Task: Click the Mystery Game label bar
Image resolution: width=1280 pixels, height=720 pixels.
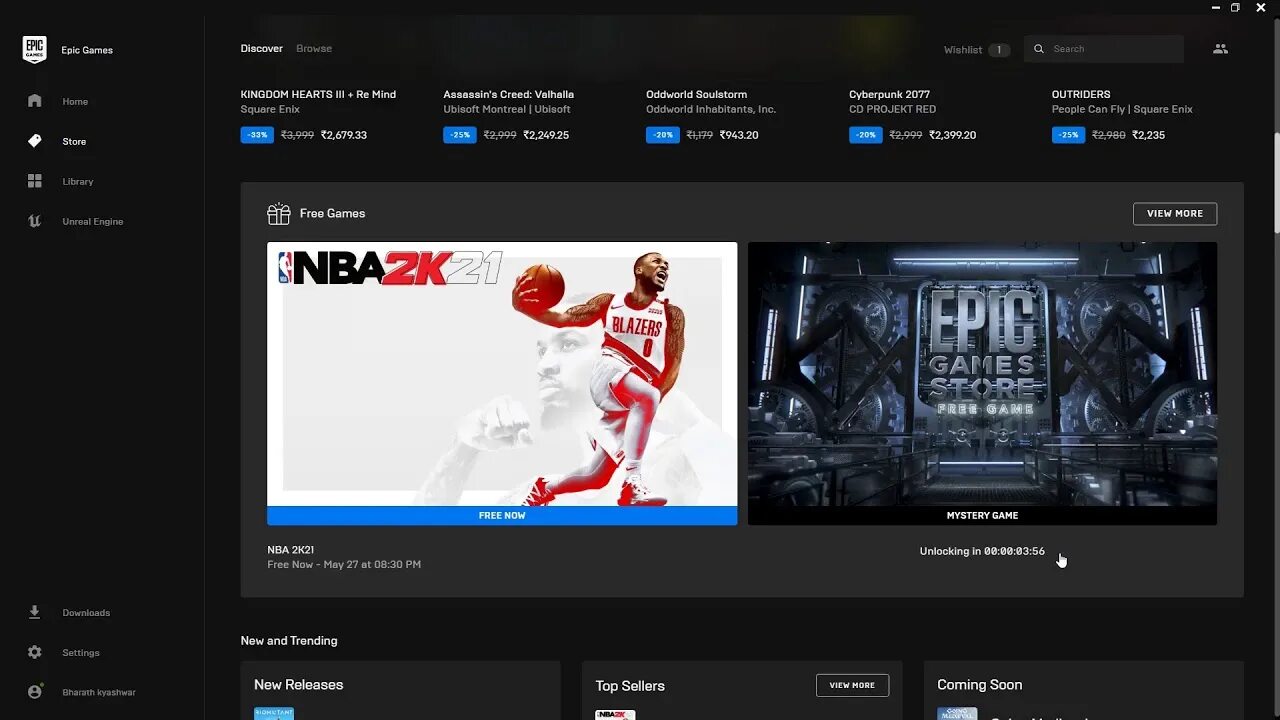Action: [982, 516]
